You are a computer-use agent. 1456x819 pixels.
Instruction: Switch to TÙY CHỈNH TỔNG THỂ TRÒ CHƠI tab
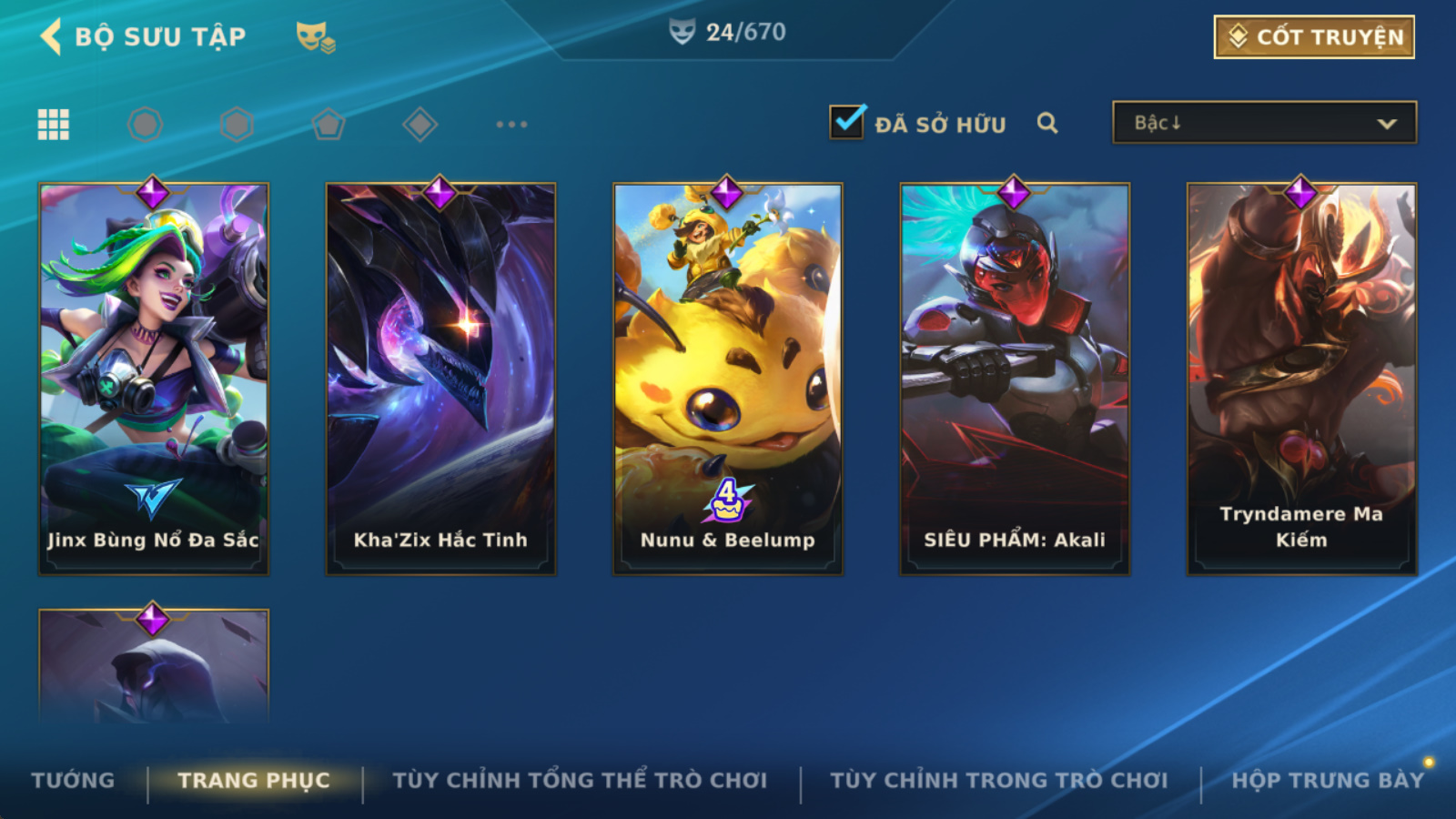pyautogui.click(x=580, y=780)
